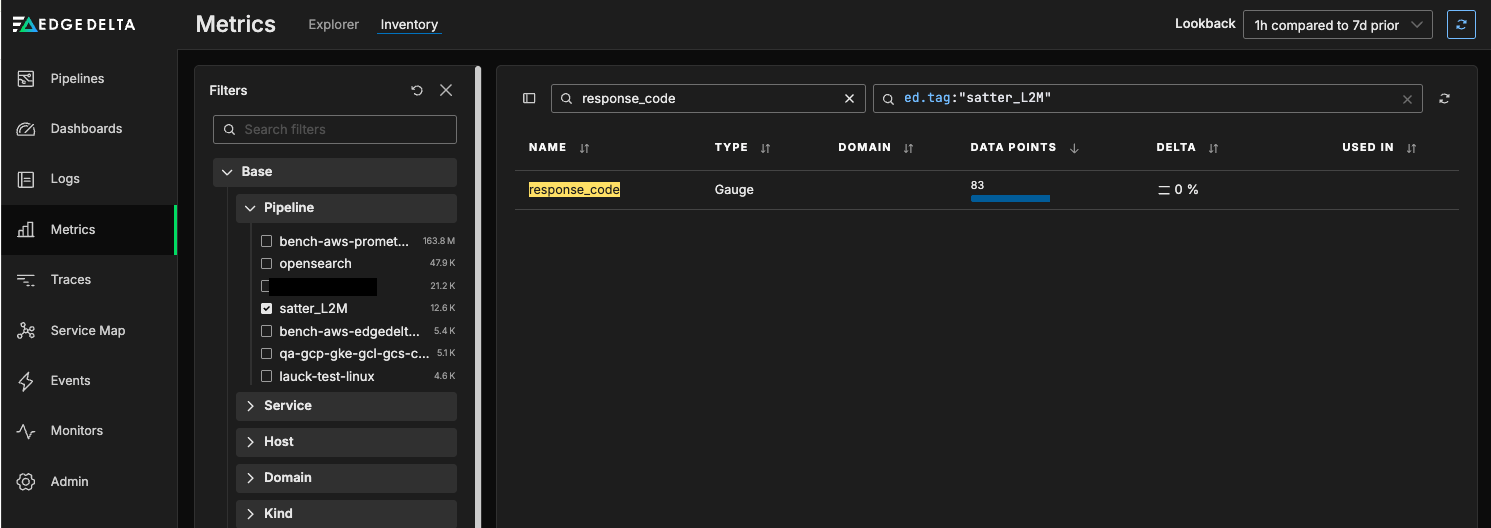Open Service Map from the sidebar
This screenshot has height=528, width=1491.
pos(88,330)
